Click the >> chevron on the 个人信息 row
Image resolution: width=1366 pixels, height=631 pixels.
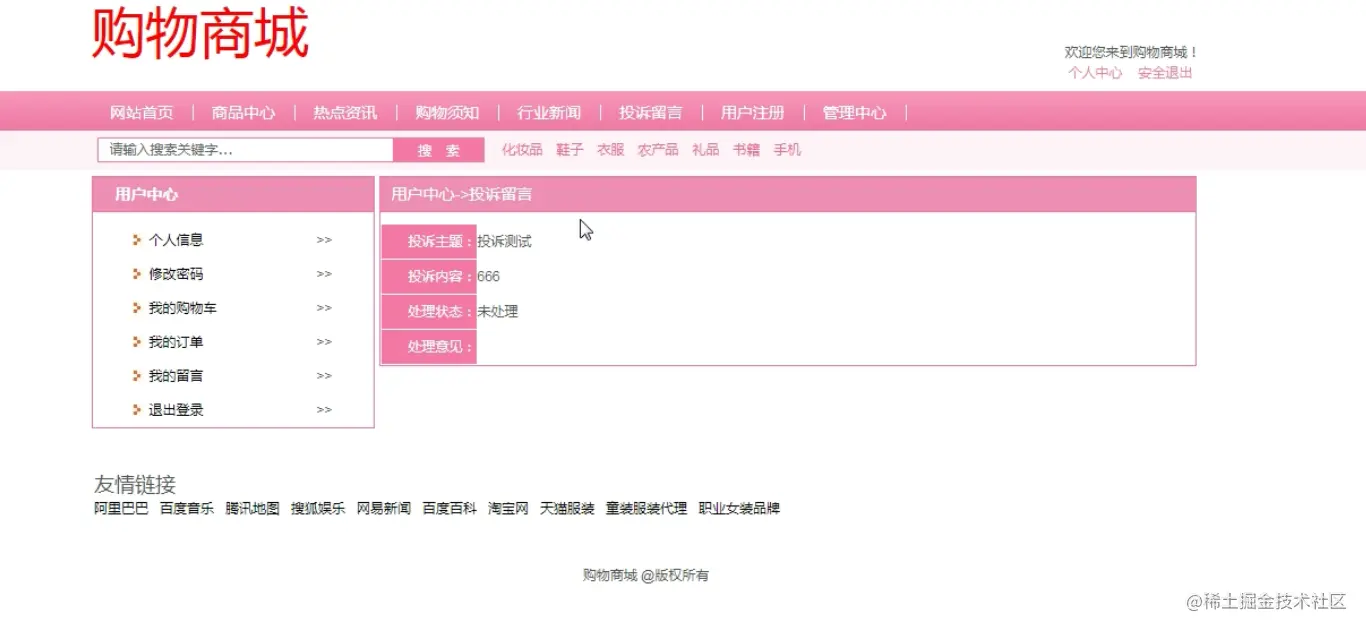324,240
